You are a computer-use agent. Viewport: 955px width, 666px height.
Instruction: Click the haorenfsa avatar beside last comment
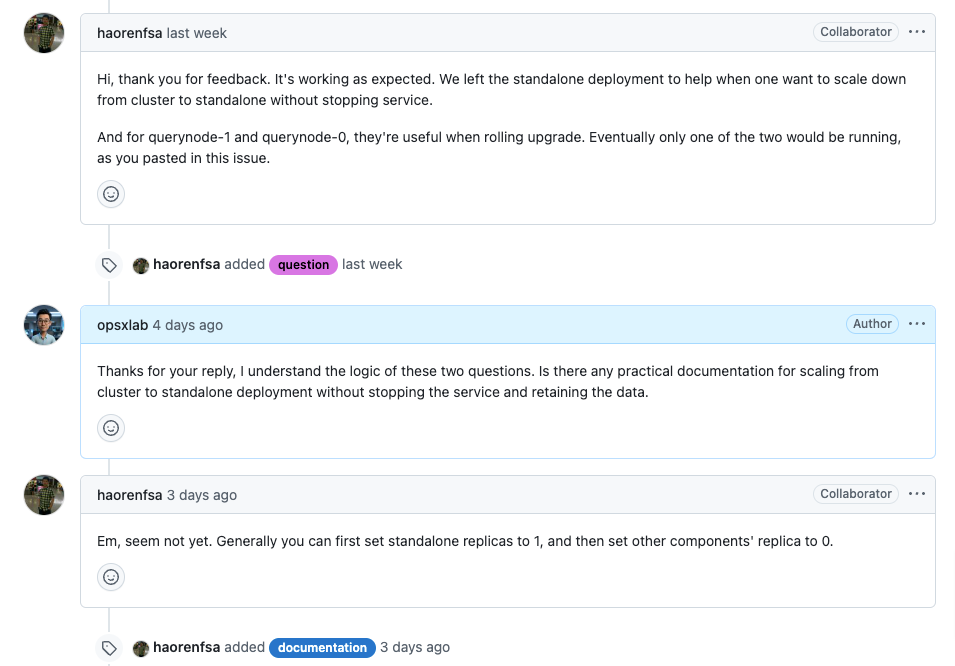point(44,495)
